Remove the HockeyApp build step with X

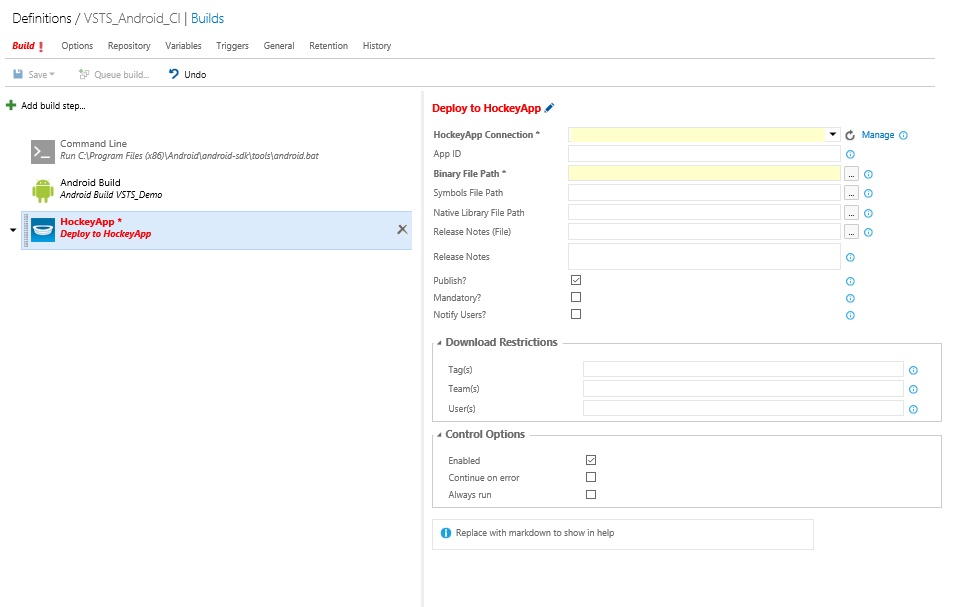(x=402, y=229)
